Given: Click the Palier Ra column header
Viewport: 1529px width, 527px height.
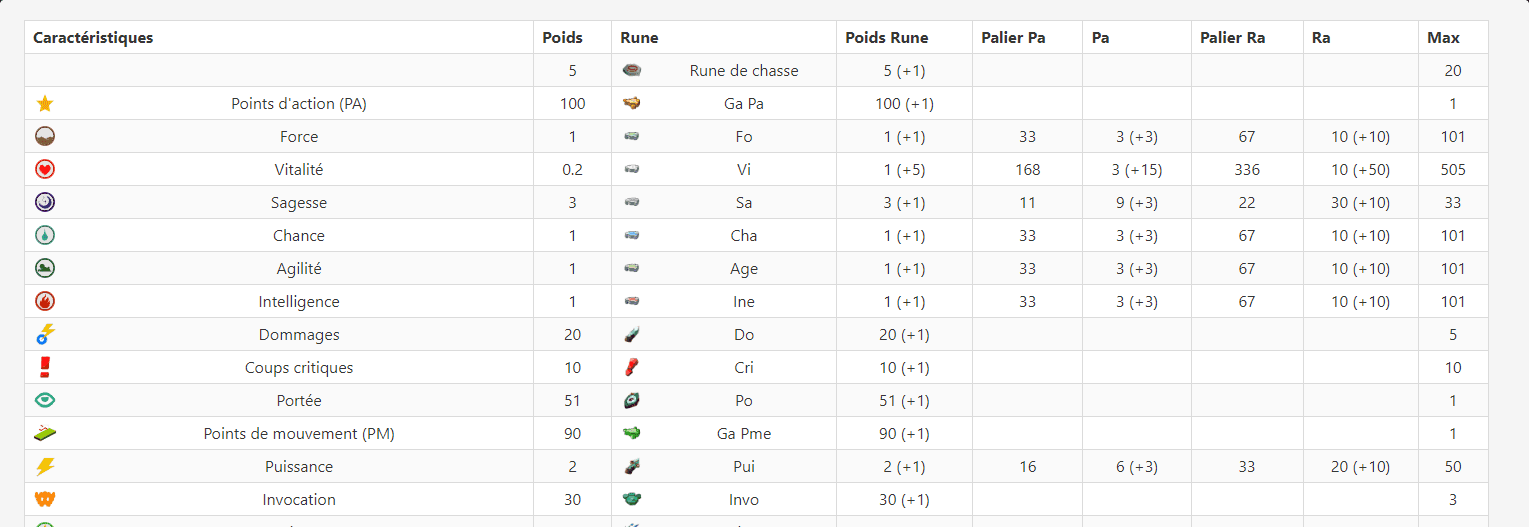Looking at the screenshot, I should 1233,38.
